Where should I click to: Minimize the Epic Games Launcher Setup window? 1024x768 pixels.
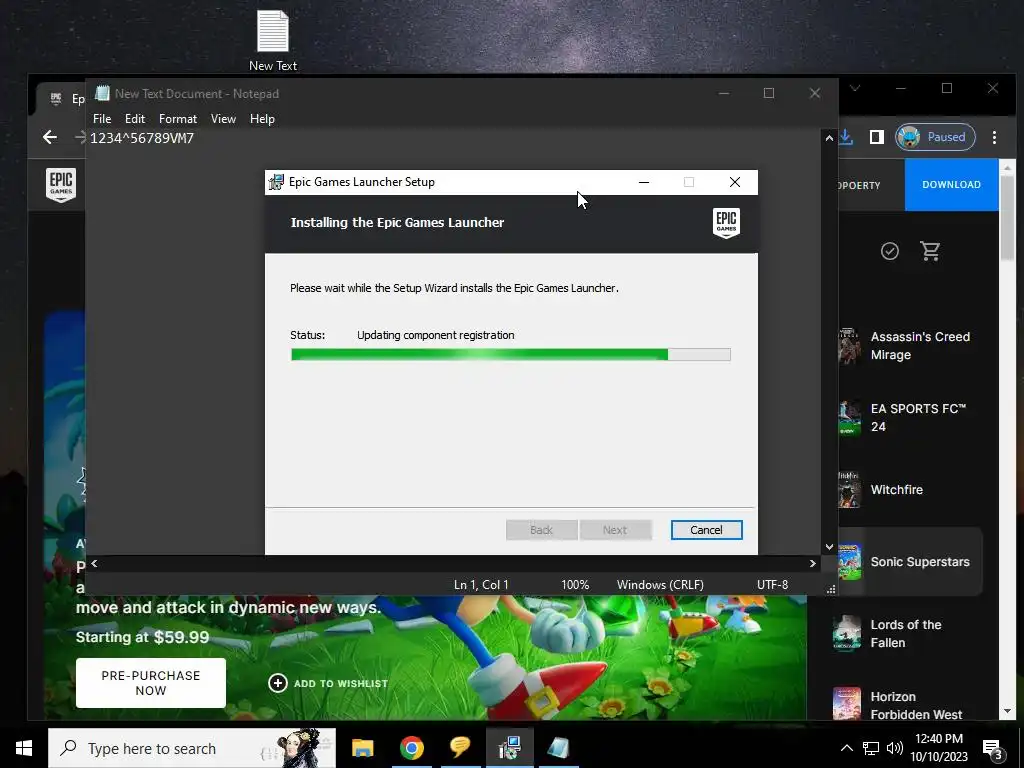pyautogui.click(x=644, y=182)
